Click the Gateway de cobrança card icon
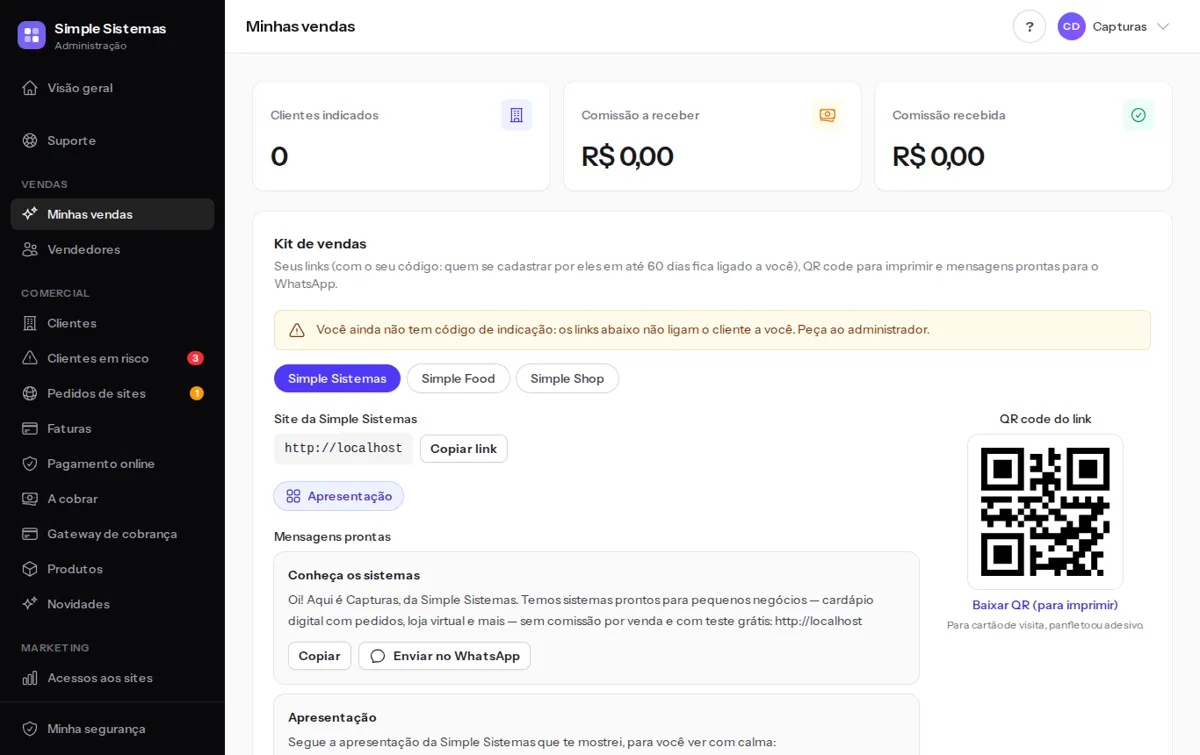Screen dimensions: 1200x755 [x=30, y=534]
